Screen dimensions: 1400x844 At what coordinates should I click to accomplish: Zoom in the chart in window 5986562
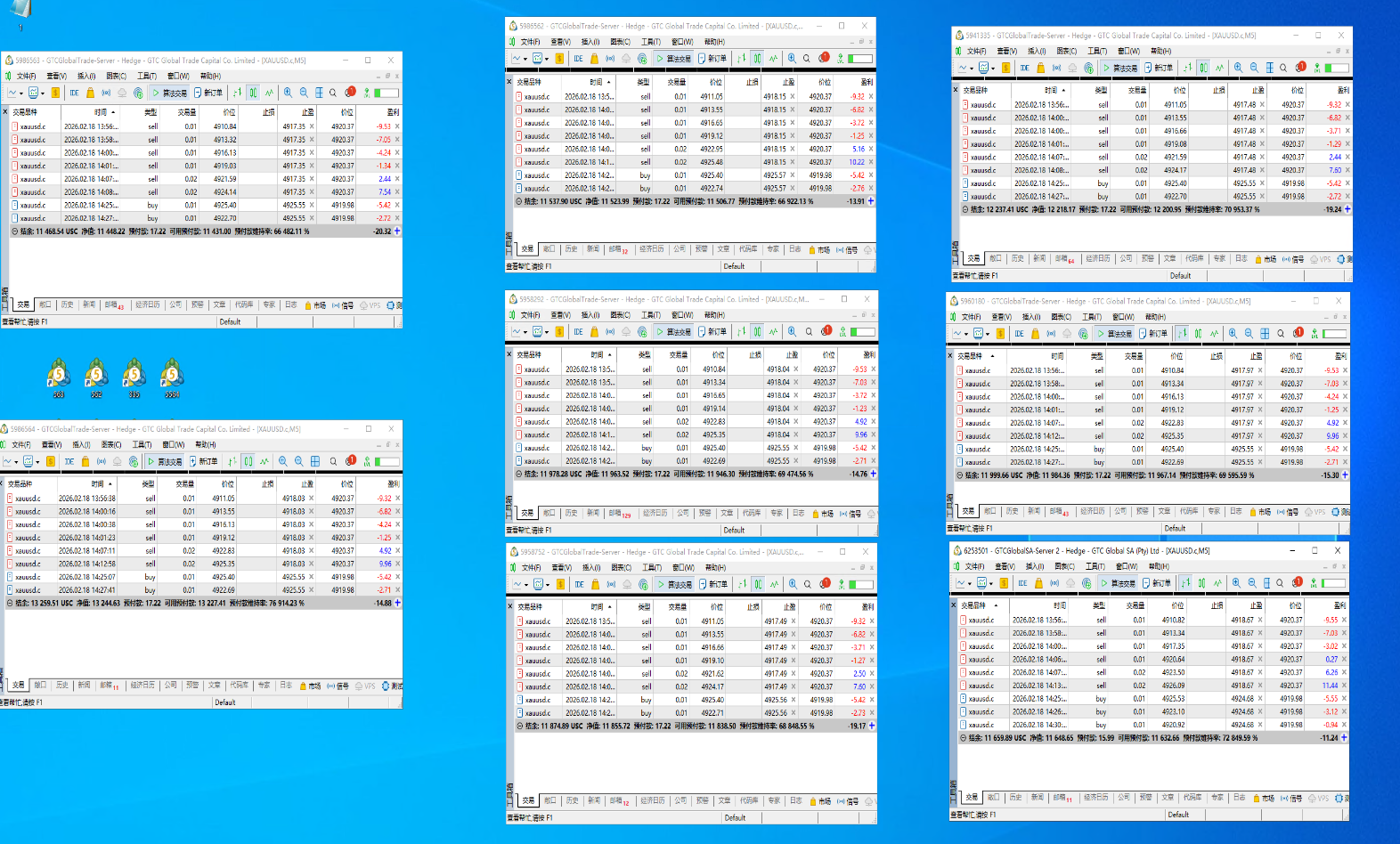(792, 59)
